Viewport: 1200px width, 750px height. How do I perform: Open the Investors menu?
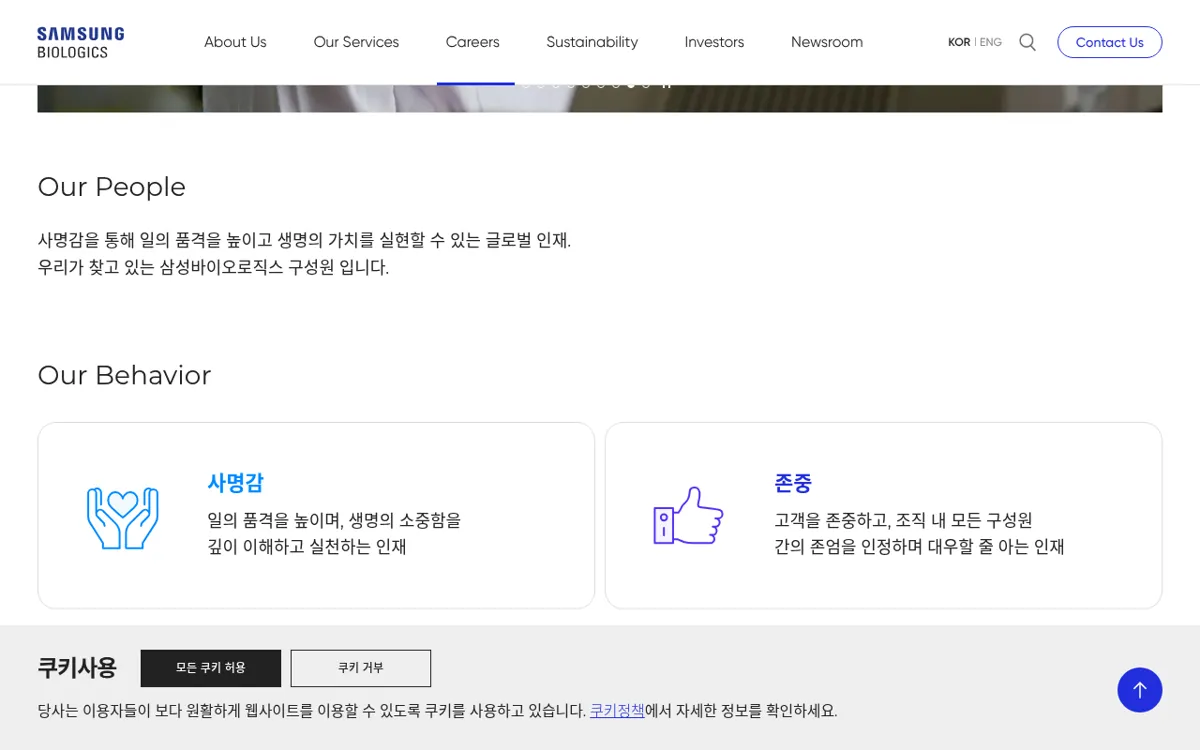(714, 42)
